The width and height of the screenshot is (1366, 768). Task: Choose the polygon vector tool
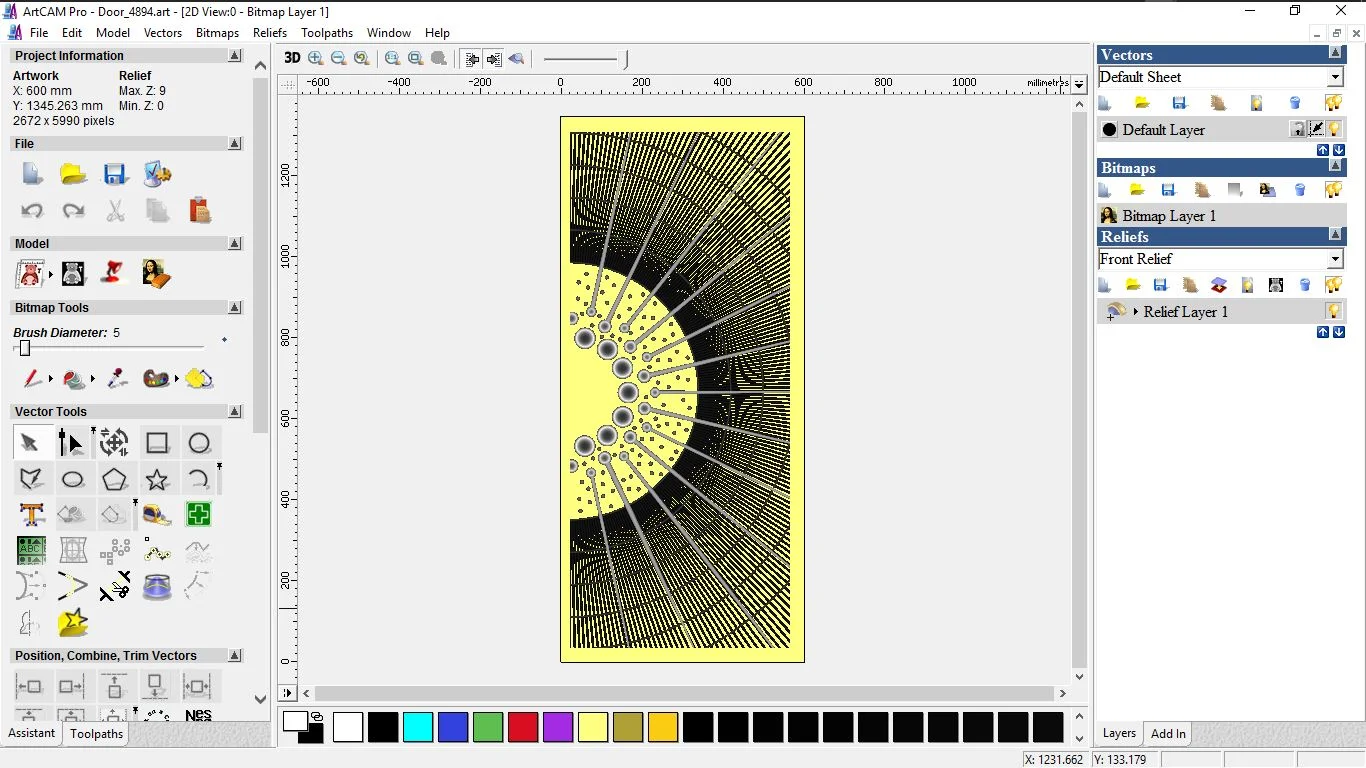(114, 479)
